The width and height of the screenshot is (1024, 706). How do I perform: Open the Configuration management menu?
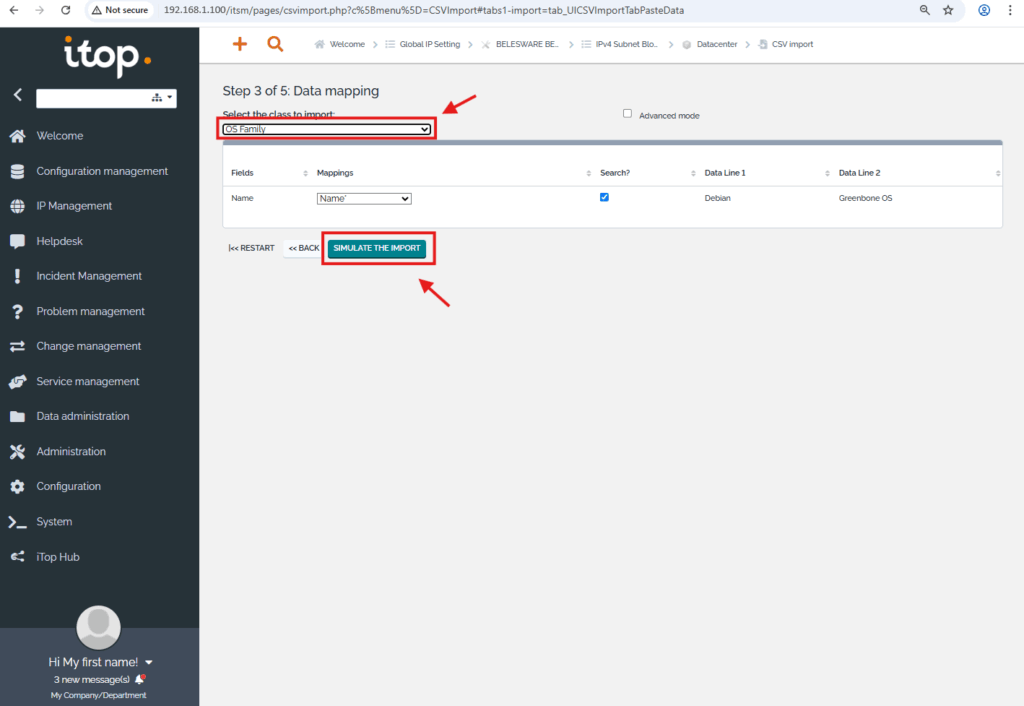pyautogui.click(x=102, y=171)
